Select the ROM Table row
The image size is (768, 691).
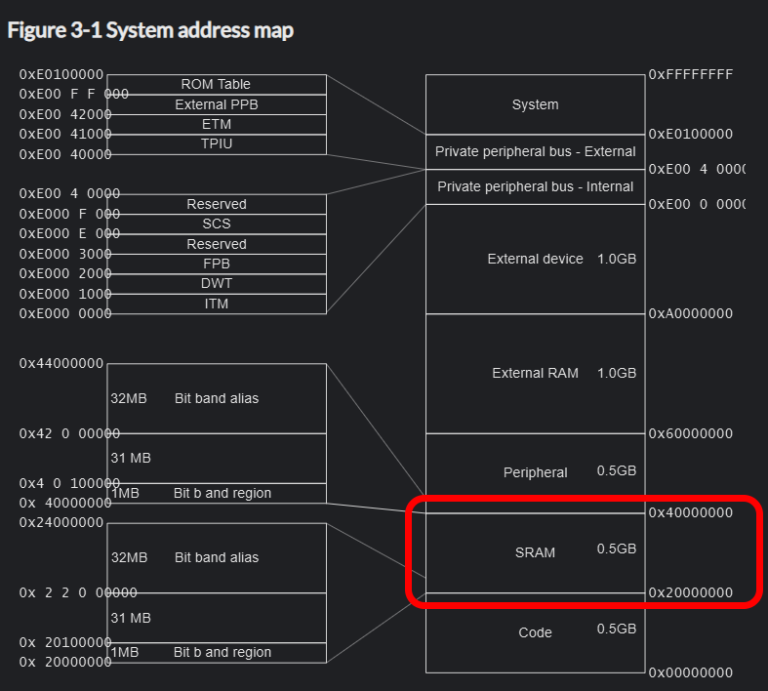coord(216,84)
